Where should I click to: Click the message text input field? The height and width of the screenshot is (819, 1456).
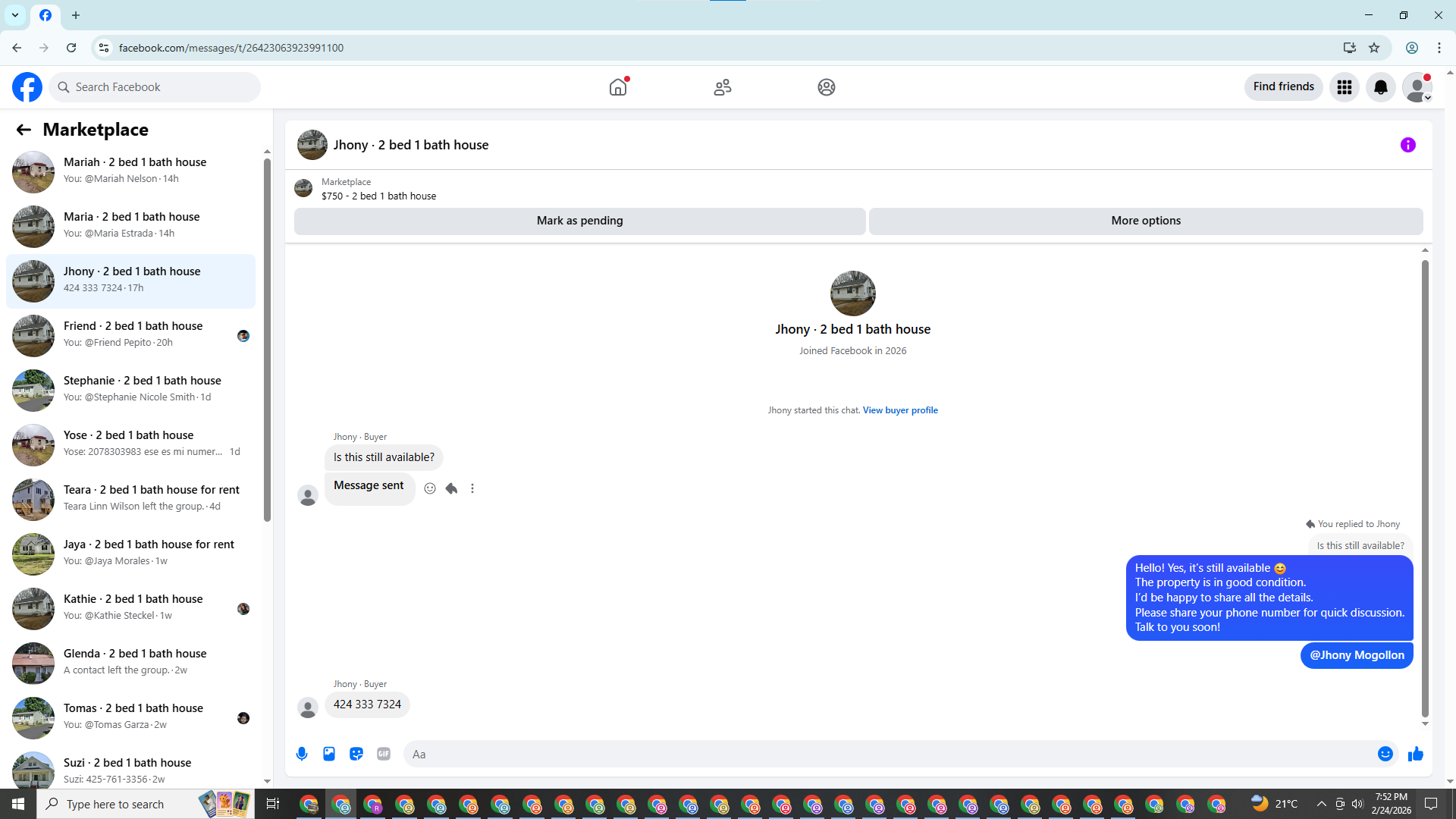887,754
